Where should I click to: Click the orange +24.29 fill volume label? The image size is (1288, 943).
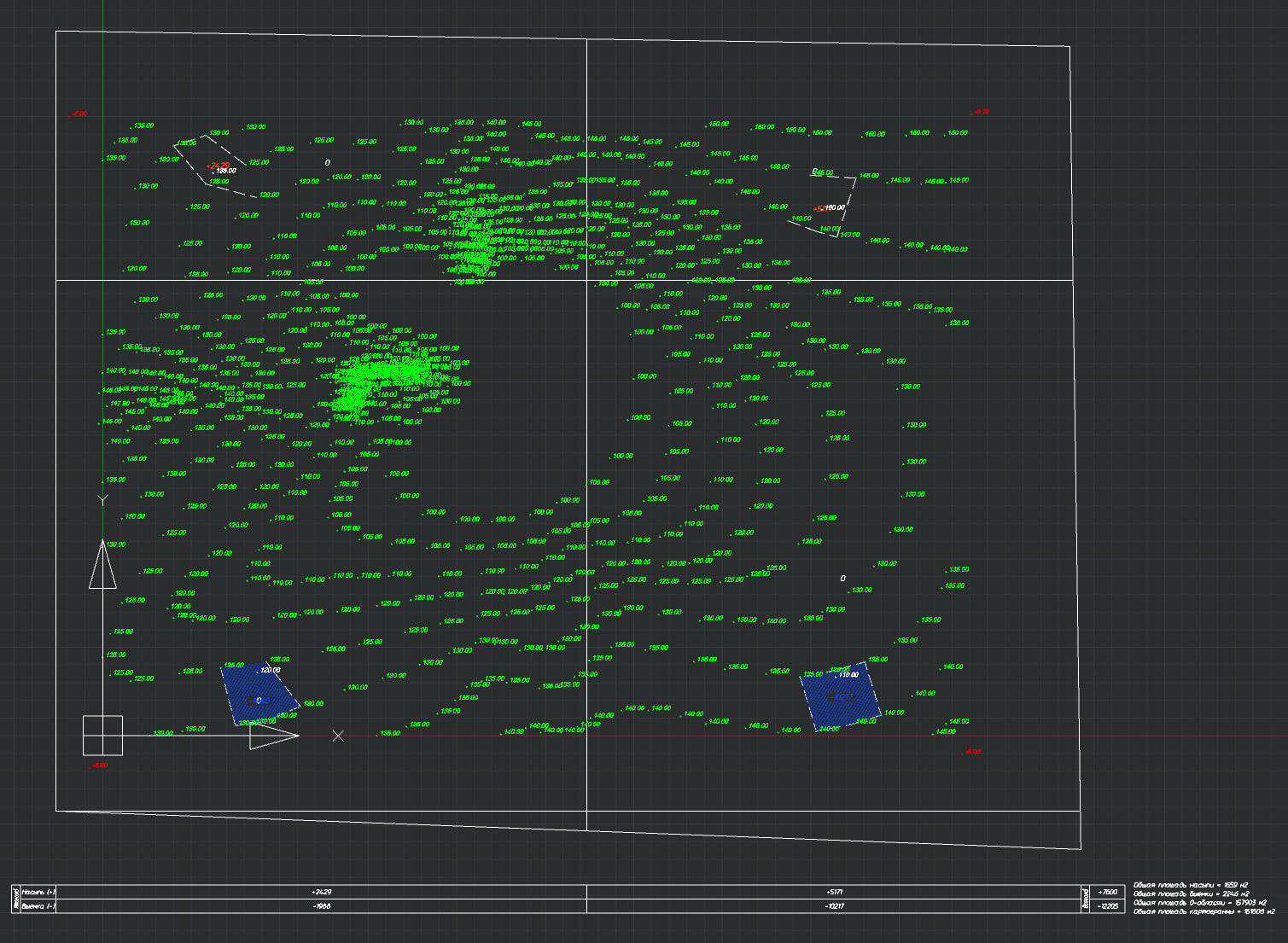pyautogui.click(x=217, y=165)
